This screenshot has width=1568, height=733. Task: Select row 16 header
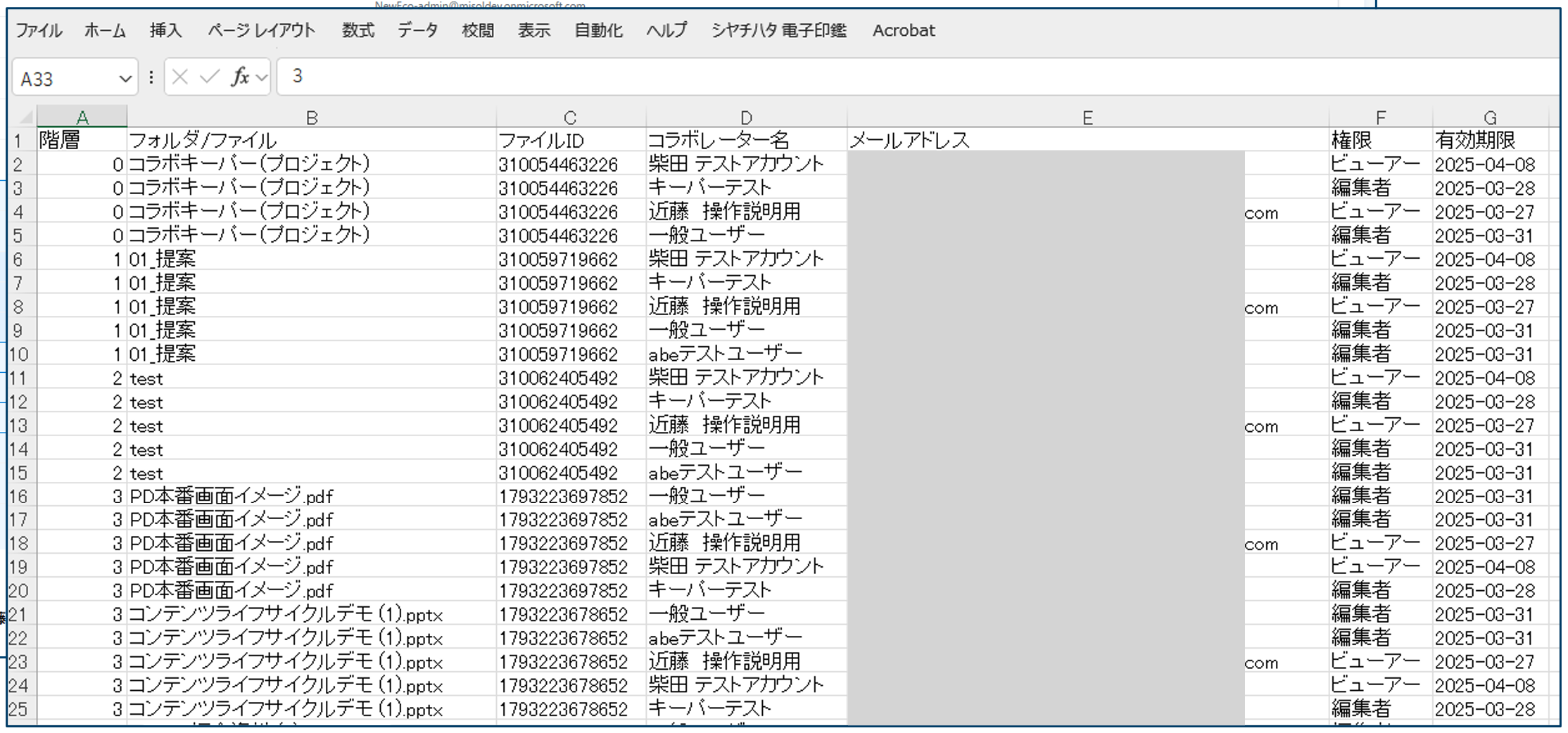pos(19,497)
